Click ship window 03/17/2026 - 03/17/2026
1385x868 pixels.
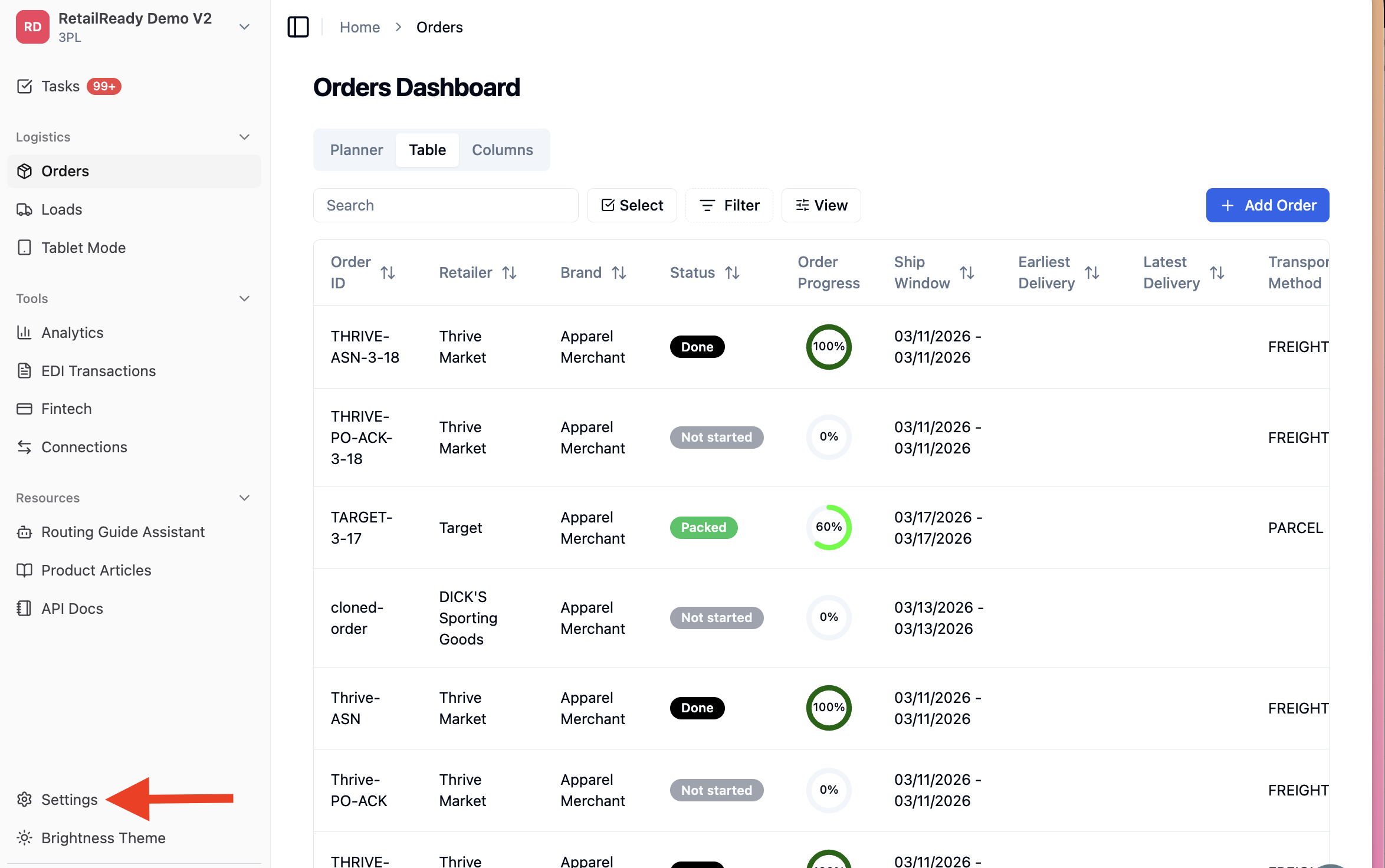(x=938, y=528)
